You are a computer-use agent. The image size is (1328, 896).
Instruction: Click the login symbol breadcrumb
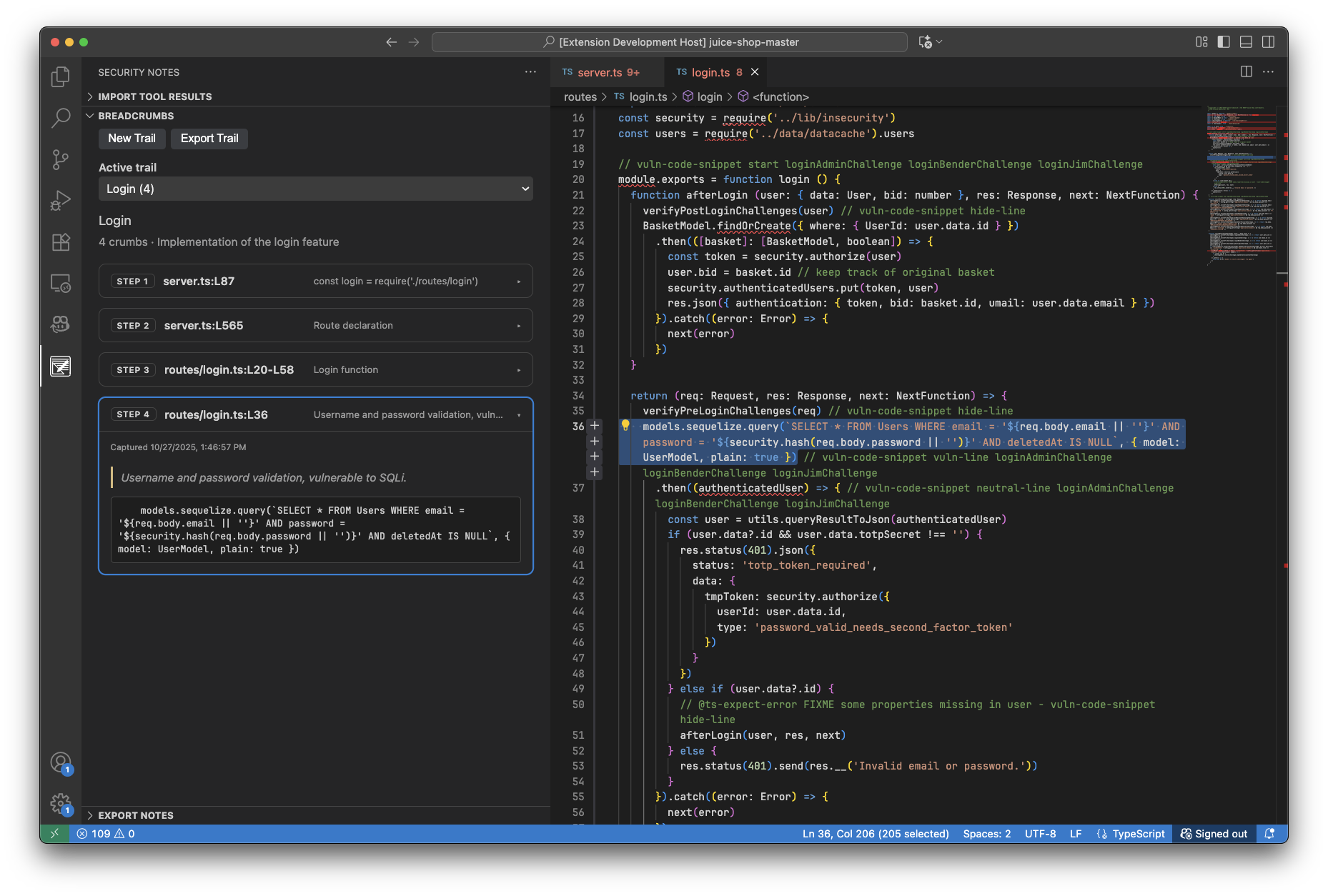click(x=703, y=96)
